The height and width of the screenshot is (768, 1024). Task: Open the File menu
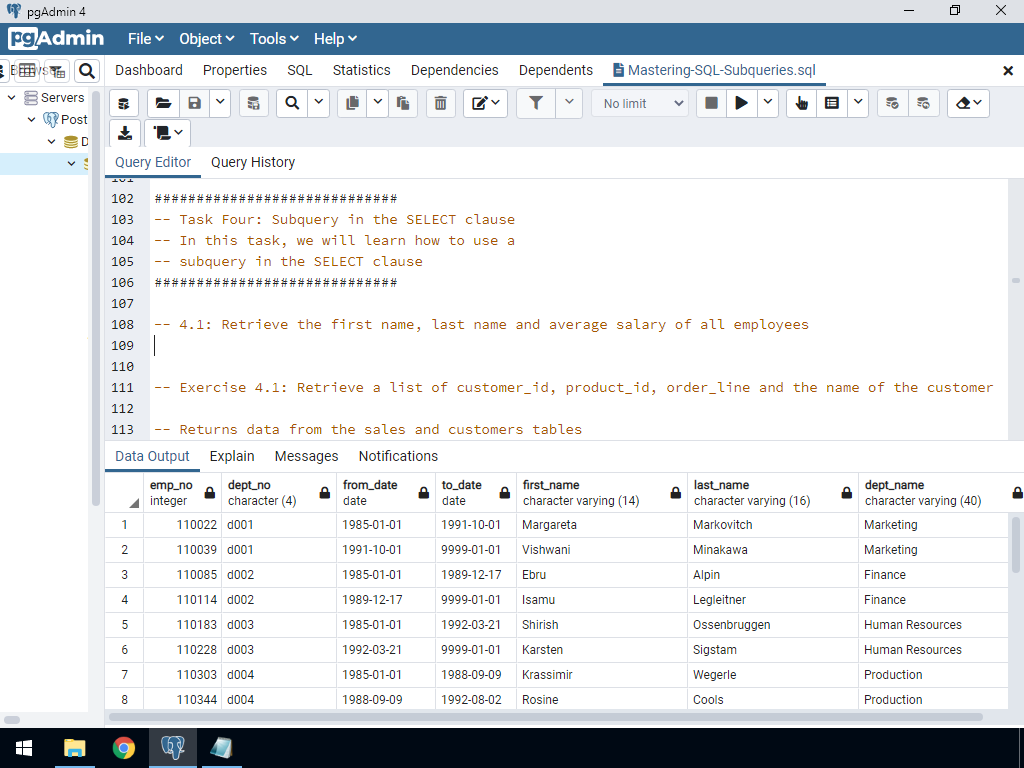(145, 39)
